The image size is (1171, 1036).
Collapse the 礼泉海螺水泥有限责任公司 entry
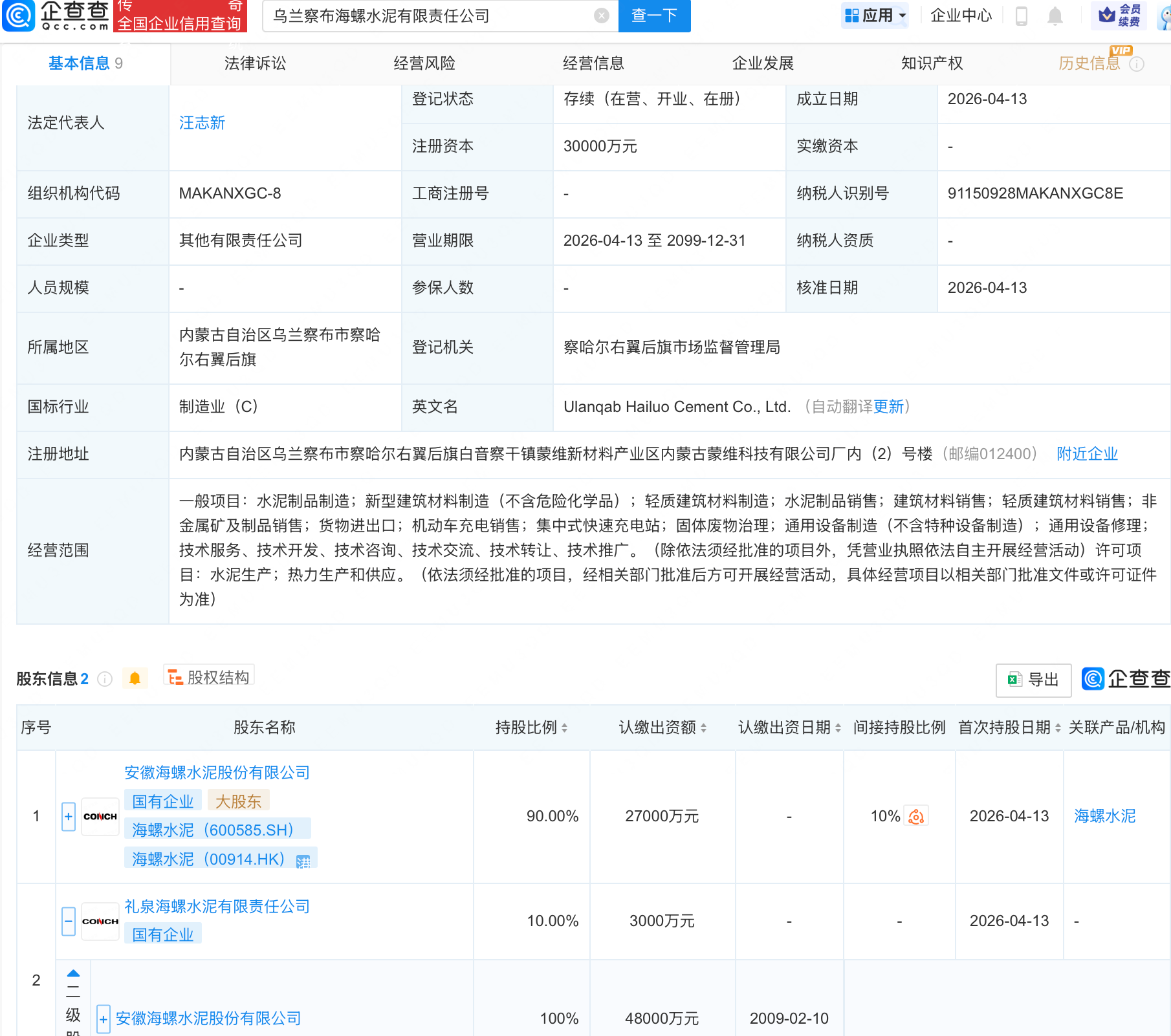coord(68,921)
